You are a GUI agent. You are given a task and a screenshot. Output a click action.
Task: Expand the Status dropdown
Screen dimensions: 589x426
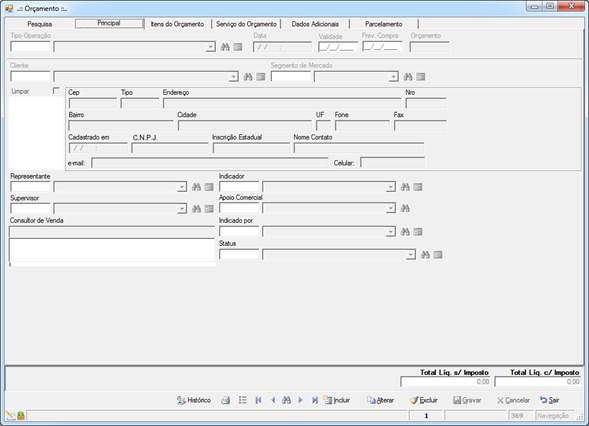(411, 255)
